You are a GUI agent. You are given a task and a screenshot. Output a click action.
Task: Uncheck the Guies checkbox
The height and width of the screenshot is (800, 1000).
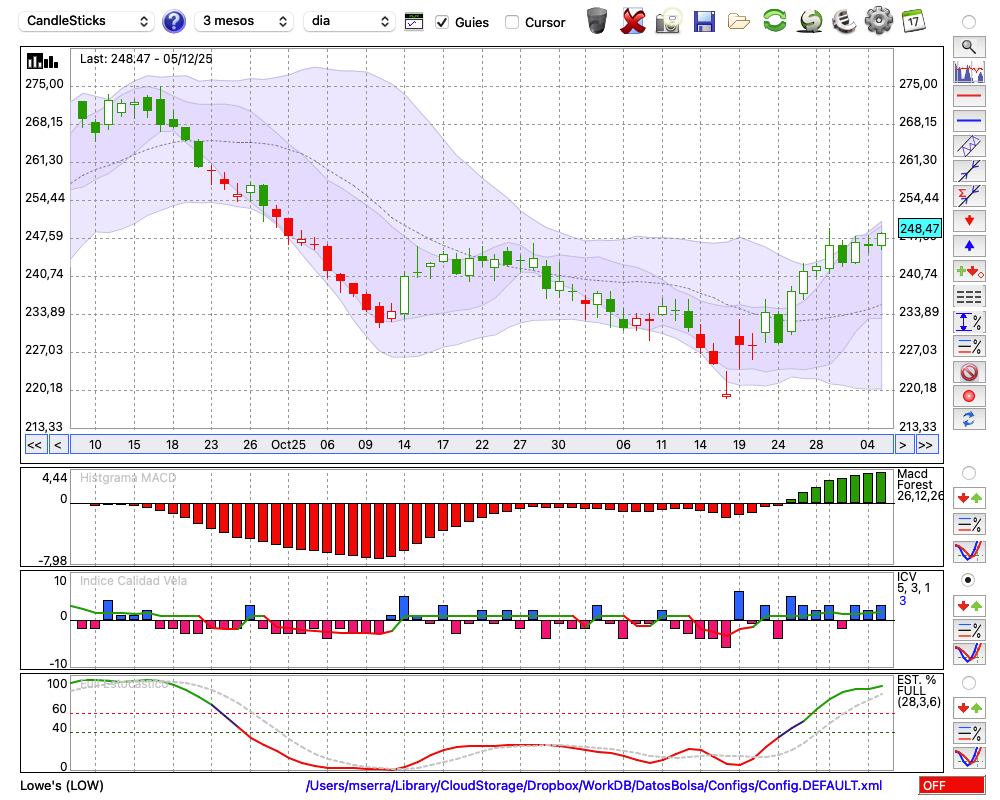coord(441,22)
